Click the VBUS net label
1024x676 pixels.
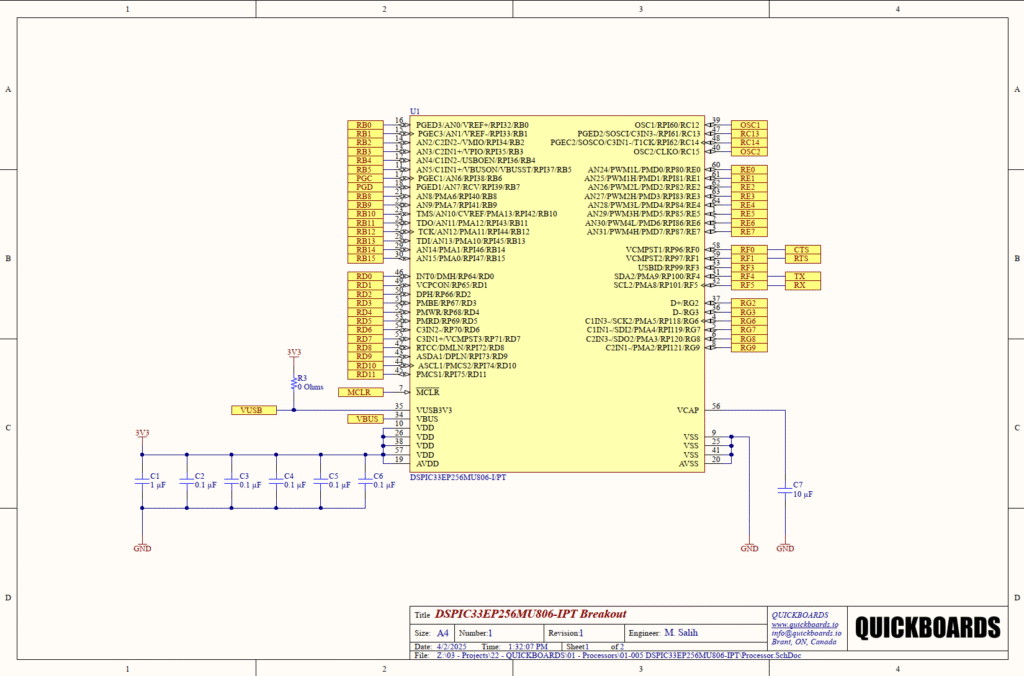(x=367, y=419)
